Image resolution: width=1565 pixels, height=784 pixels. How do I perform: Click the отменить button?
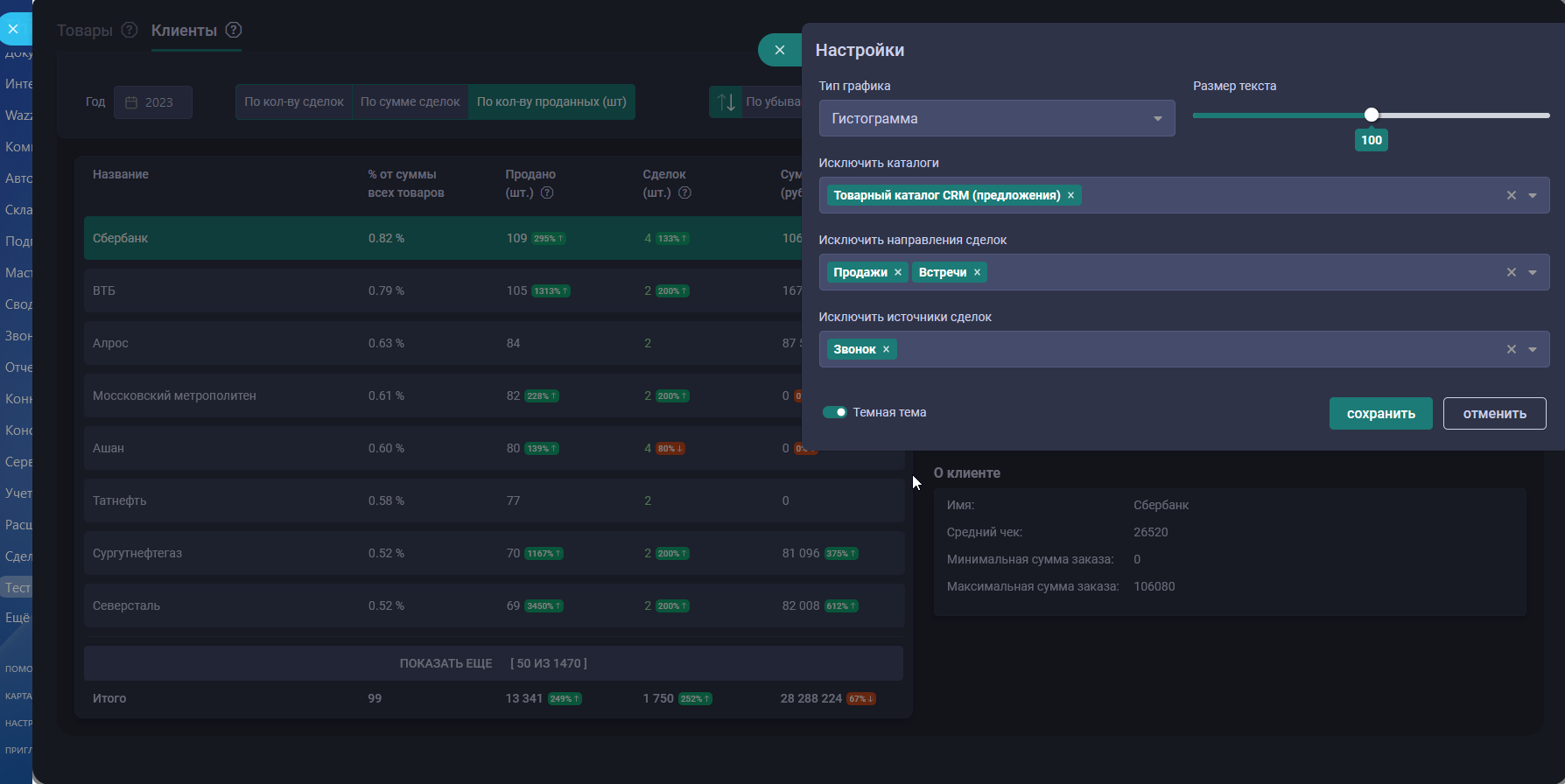[1494, 414]
